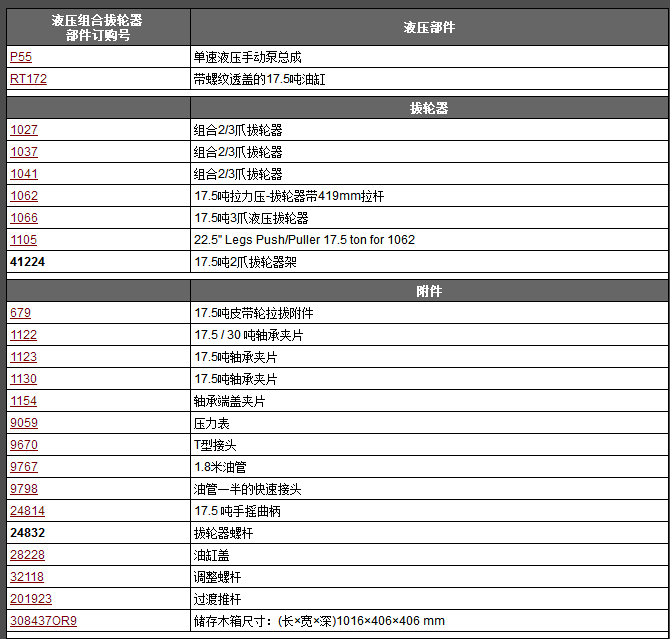
Task: Open the 1062 push-puller link
Action: [x=24, y=196]
